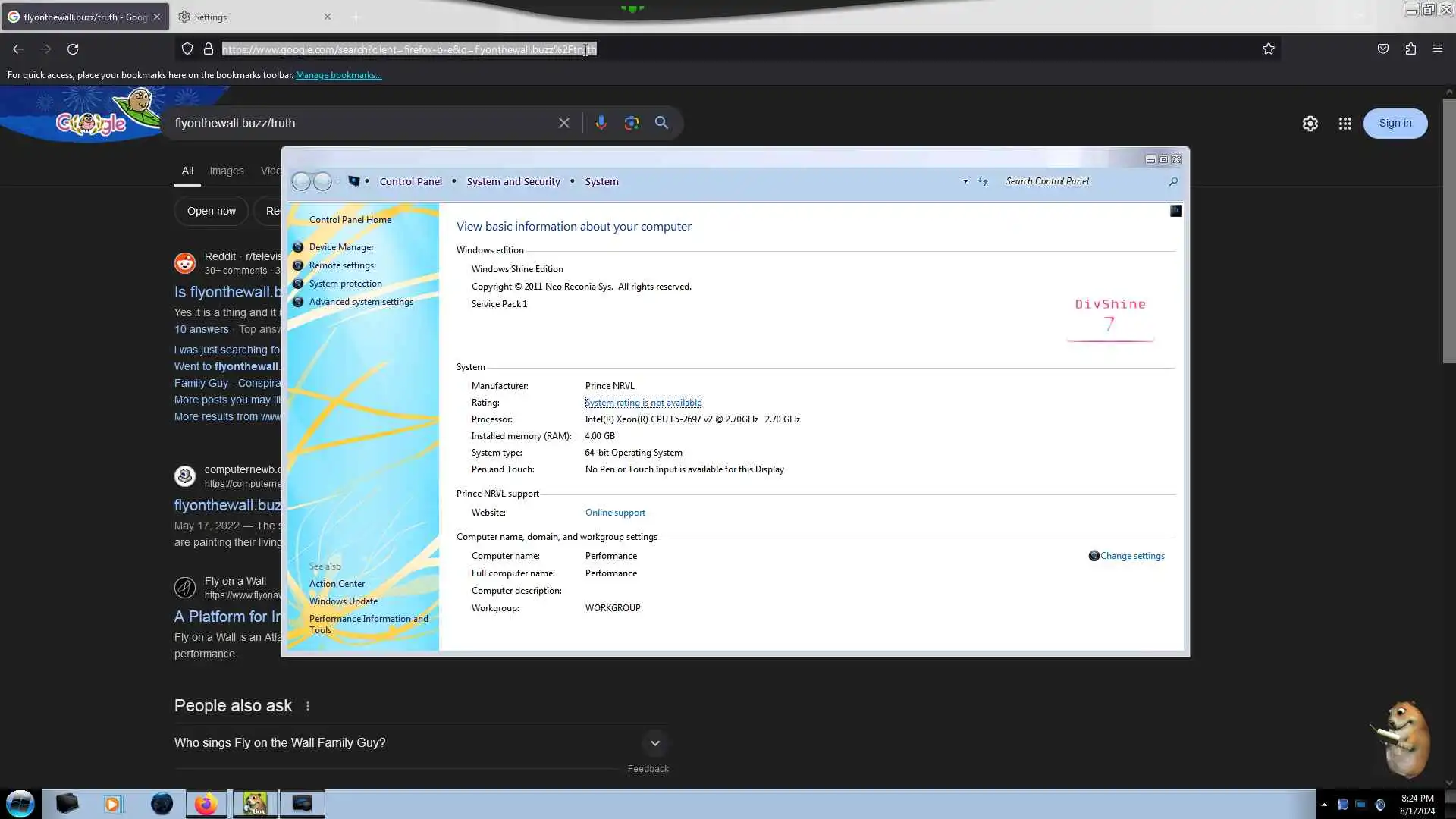Open Google apps grid icon
1456x819 pixels.
click(x=1345, y=124)
